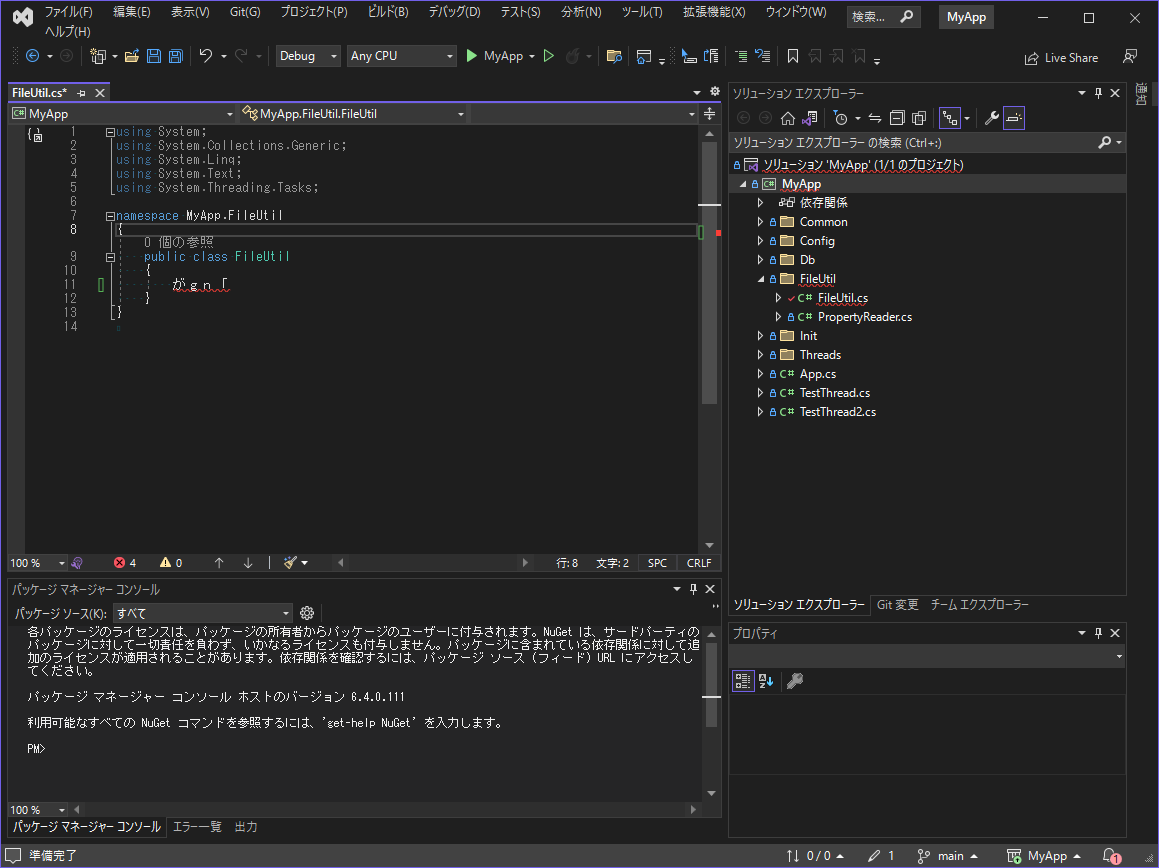Image resolution: width=1159 pixels, height=868 pixels.
Task: Open the ビルド(B) menu
Action: click(387, 12)
